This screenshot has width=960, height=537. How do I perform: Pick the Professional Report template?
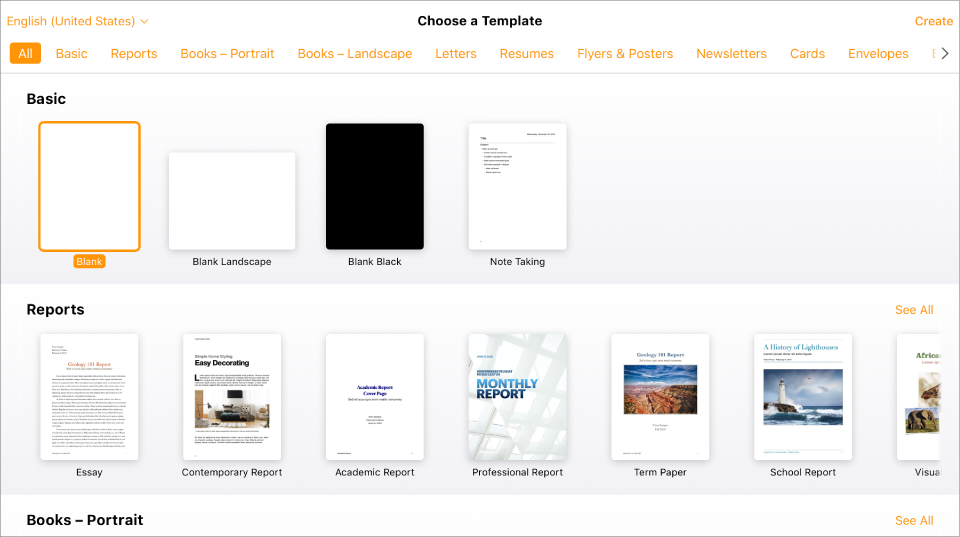(517, 397)
